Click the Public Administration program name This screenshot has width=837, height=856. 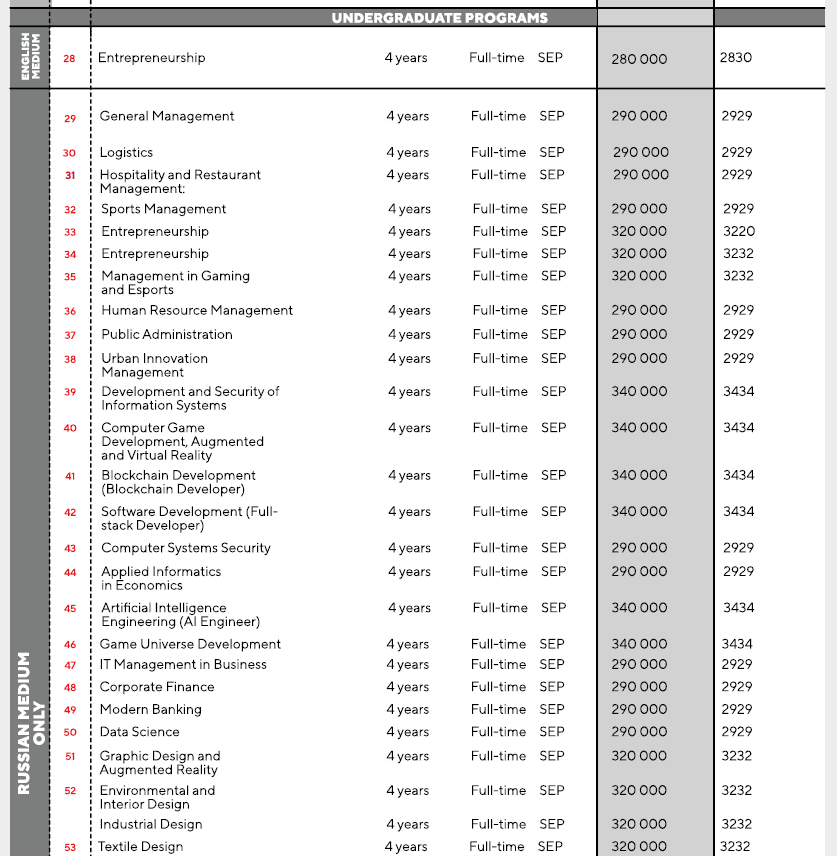pos(167,334)
